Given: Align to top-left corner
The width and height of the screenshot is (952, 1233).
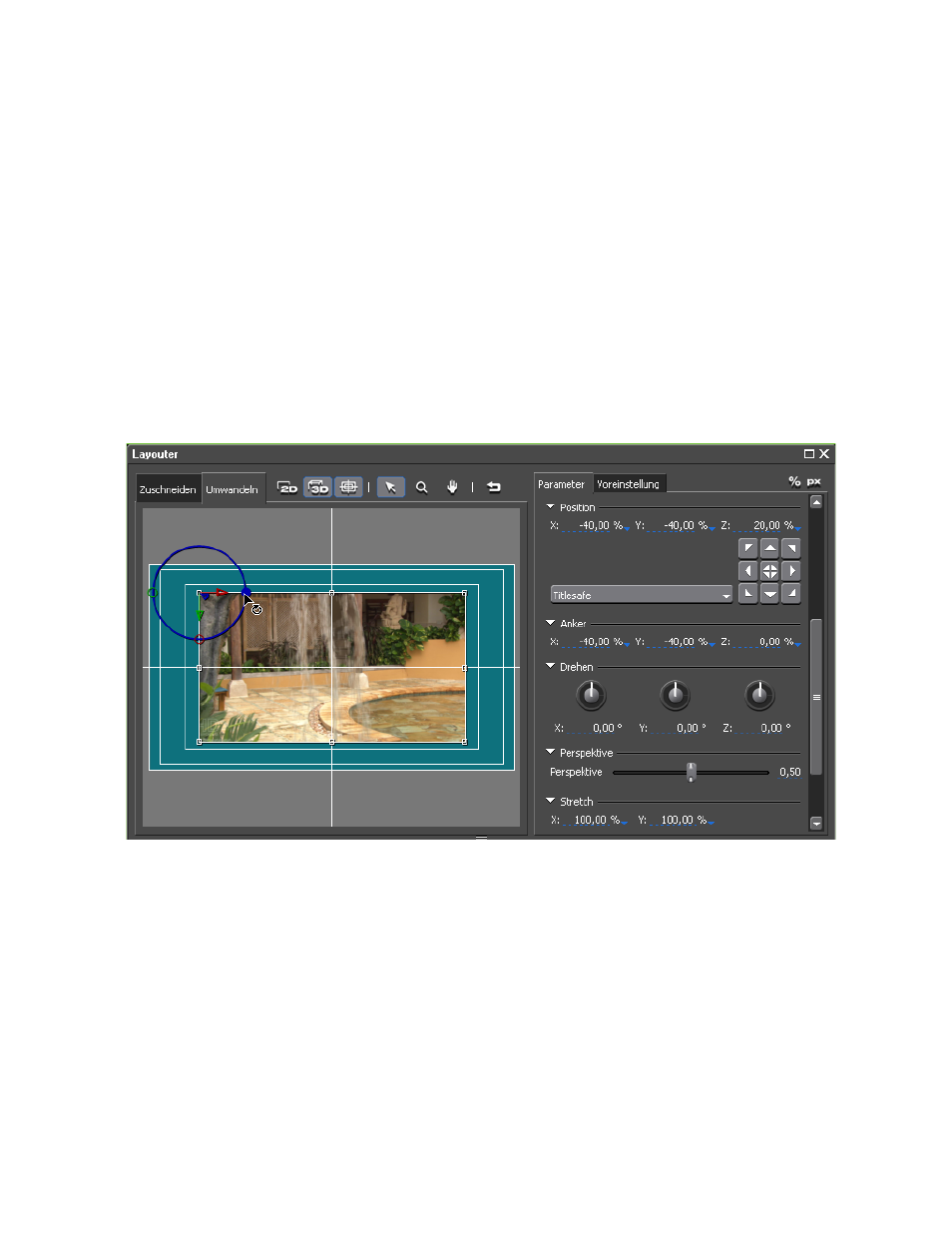Looking at the screenshot, I should (748, 548).
